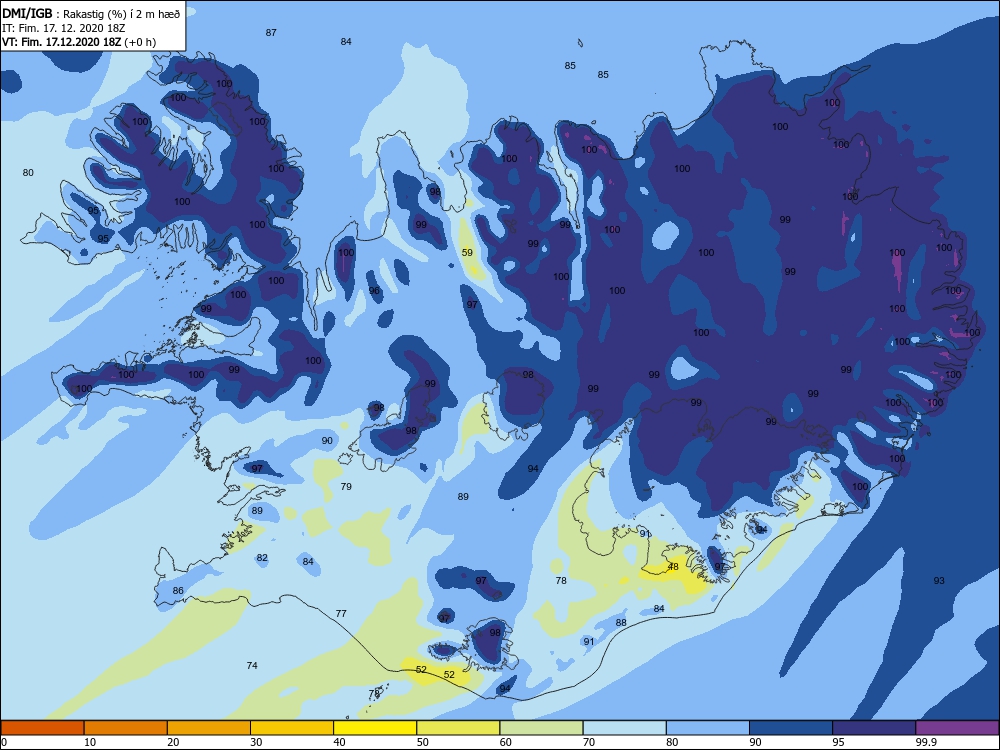The width and height of the screenshot is (1000, 750).
Task: Click the map value '59' in yellow patch
Action: point(467,253)
